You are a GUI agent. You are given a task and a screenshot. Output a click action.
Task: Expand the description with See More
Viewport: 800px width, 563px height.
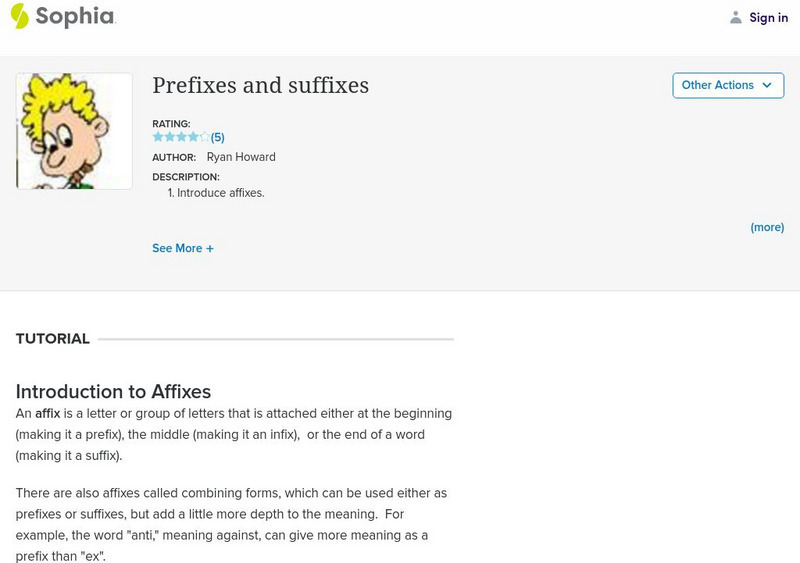177,248
